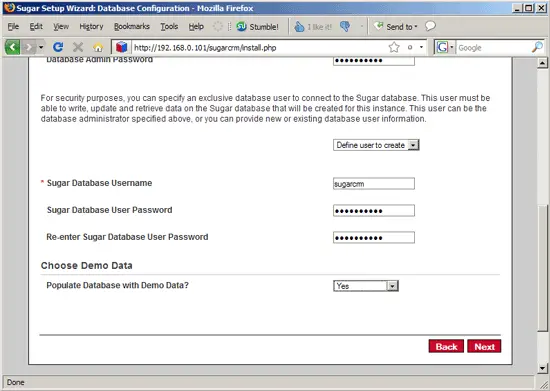The width and height of the screenshot is (550, 391).
Task: Click the toolbar dropdown arrow after thumbs-down
Action: tap(362, 27)
